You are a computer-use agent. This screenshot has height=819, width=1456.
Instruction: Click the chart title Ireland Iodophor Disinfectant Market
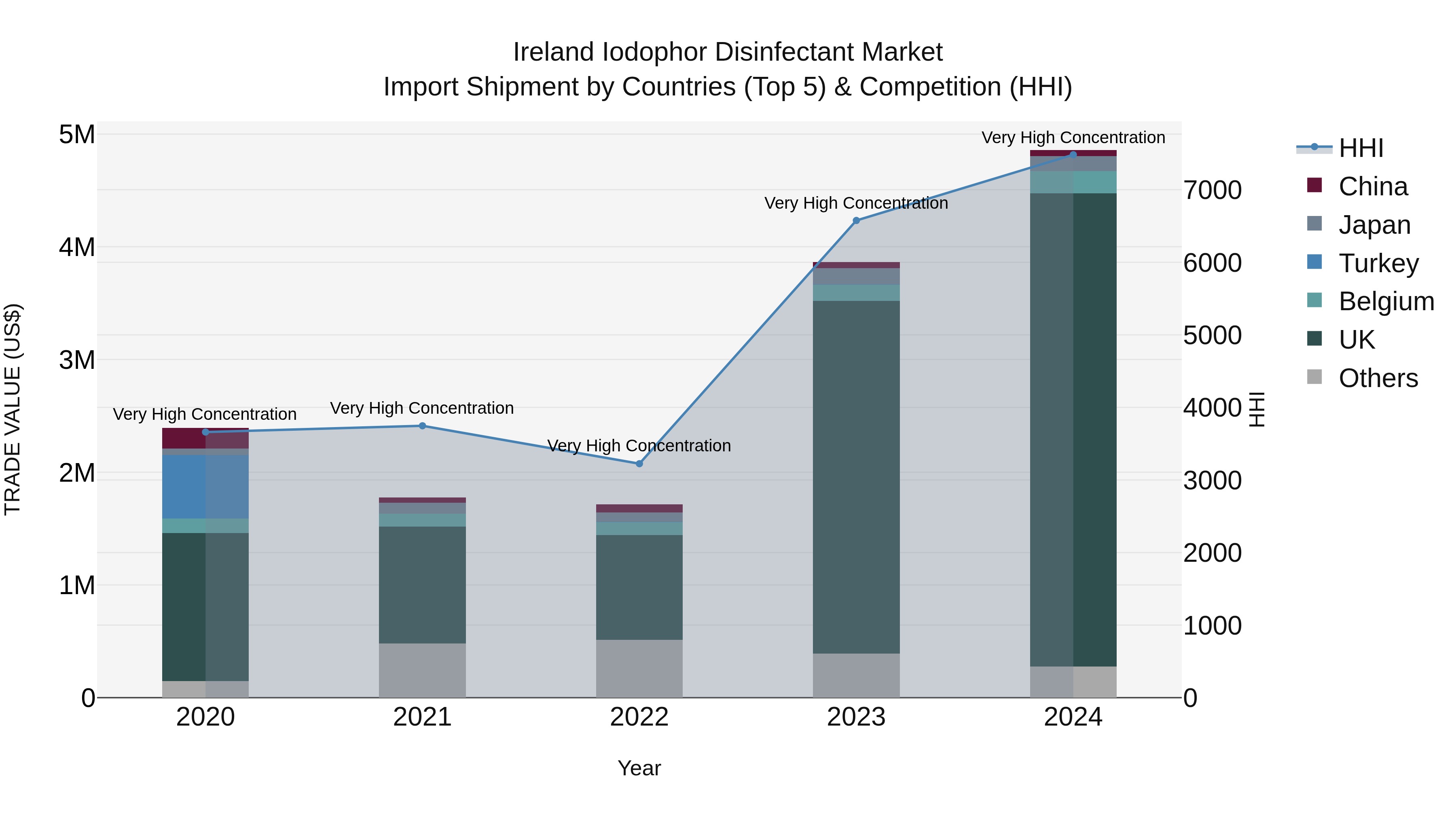tap(728, 52)
